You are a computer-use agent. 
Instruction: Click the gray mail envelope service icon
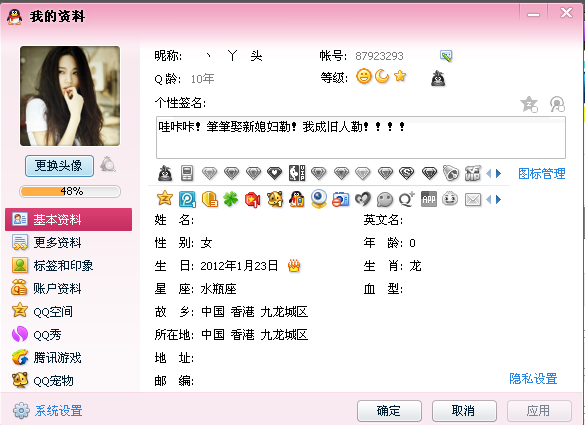click(473, 200)
